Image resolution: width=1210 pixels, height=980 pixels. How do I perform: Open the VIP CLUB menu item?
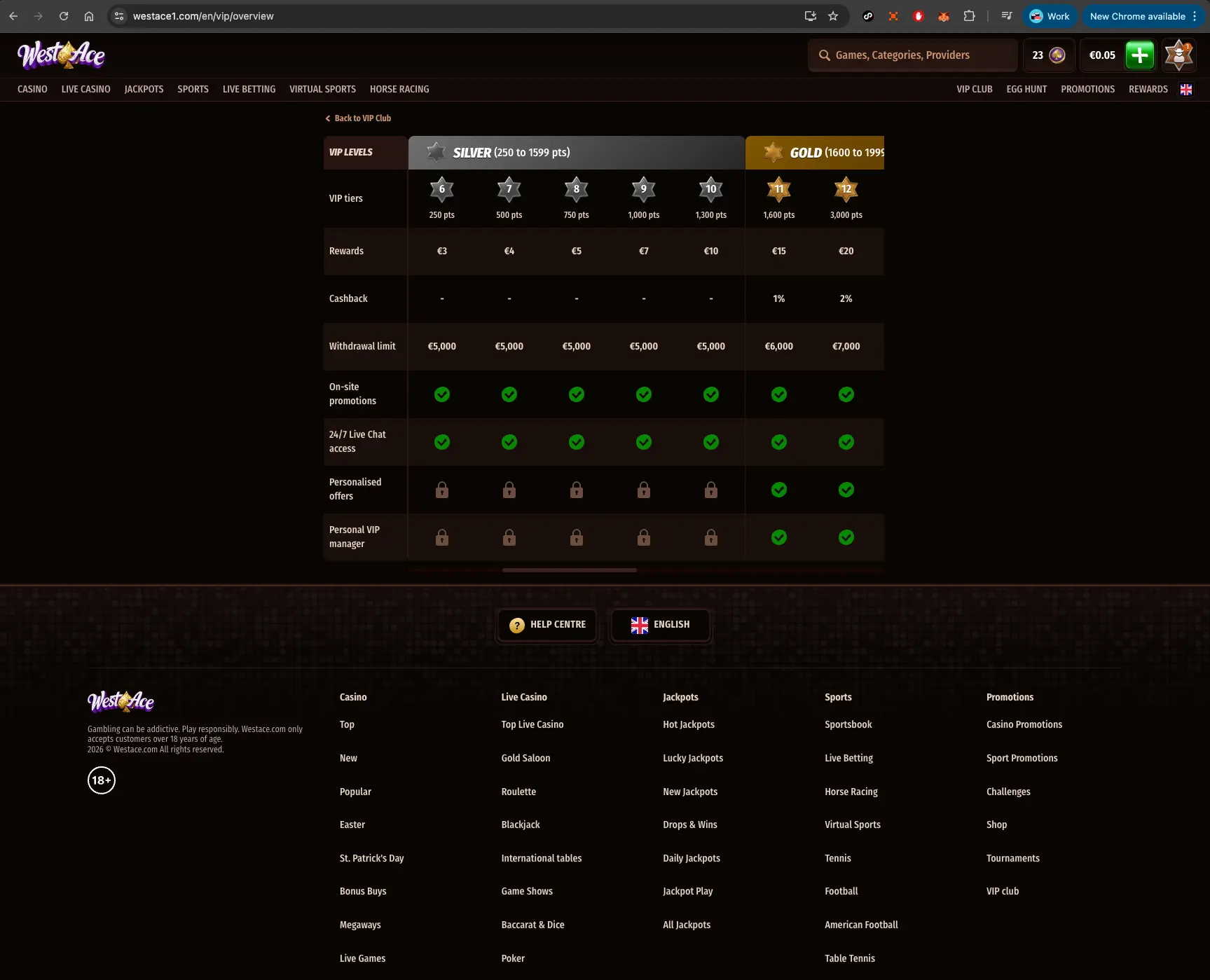click(x=975, y=89)
